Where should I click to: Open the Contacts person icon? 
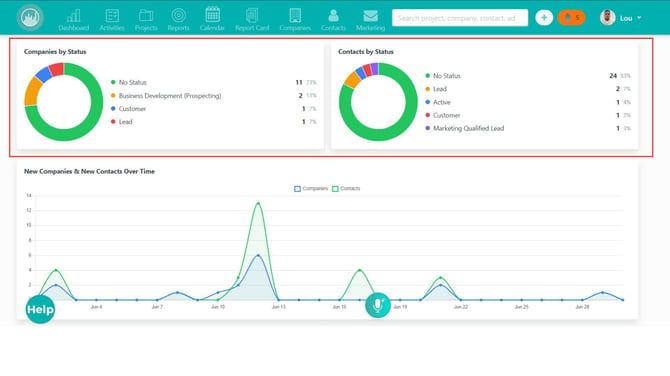333,16
